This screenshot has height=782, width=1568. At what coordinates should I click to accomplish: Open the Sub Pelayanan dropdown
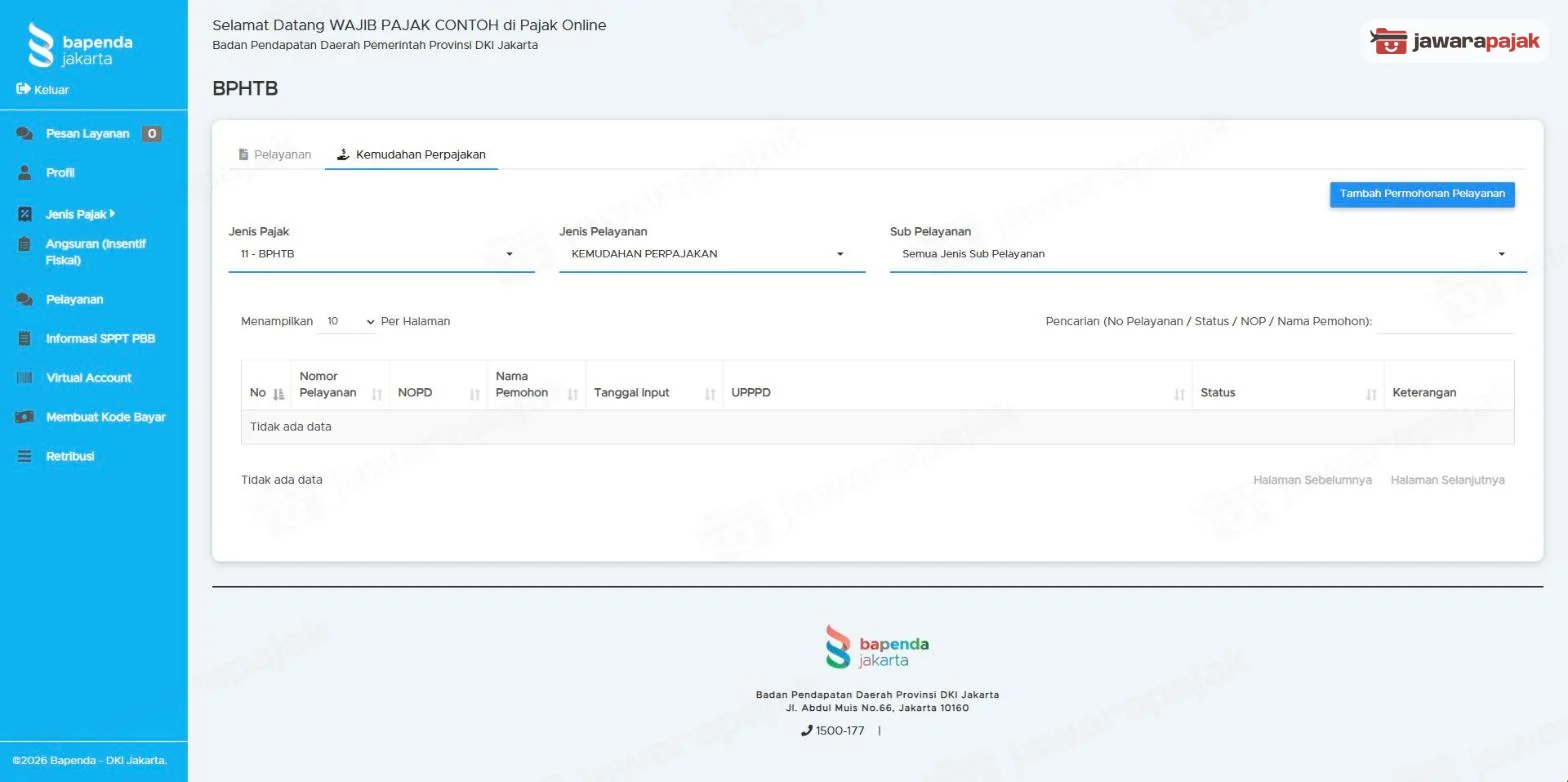(1208, 254)
